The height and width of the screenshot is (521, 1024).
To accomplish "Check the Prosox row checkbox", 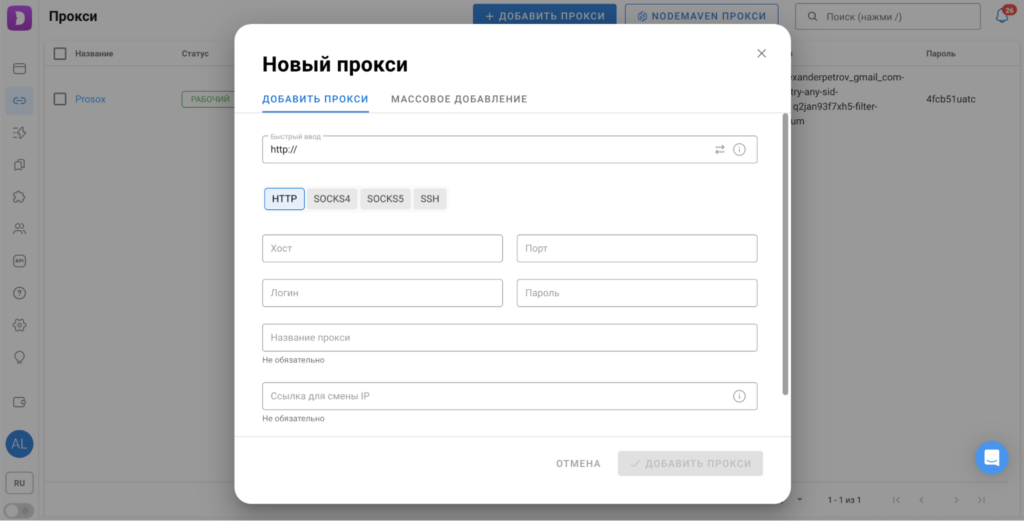I will pos(60,99).
